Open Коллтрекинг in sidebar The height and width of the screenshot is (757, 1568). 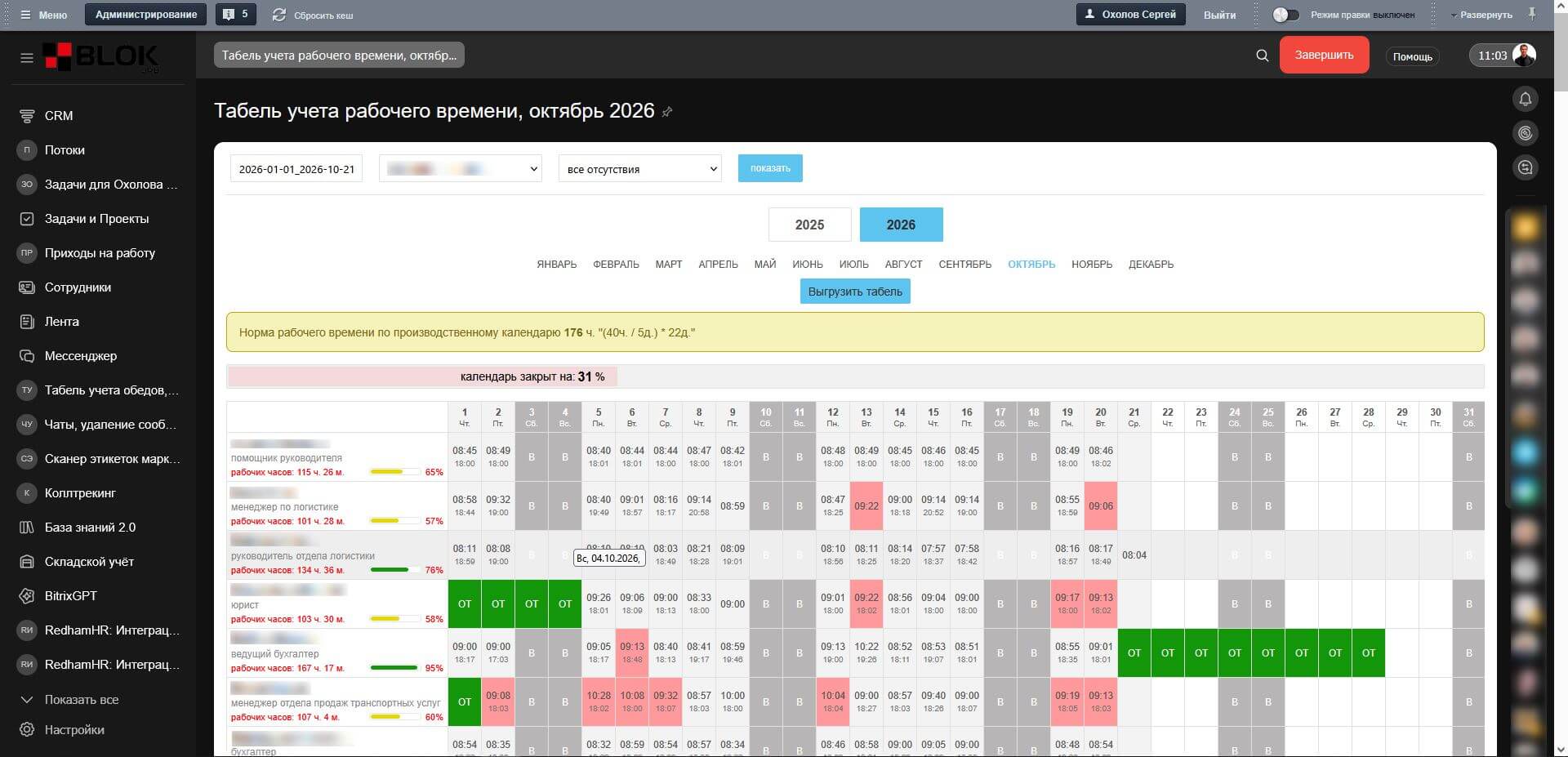click(x=80, y=493)
